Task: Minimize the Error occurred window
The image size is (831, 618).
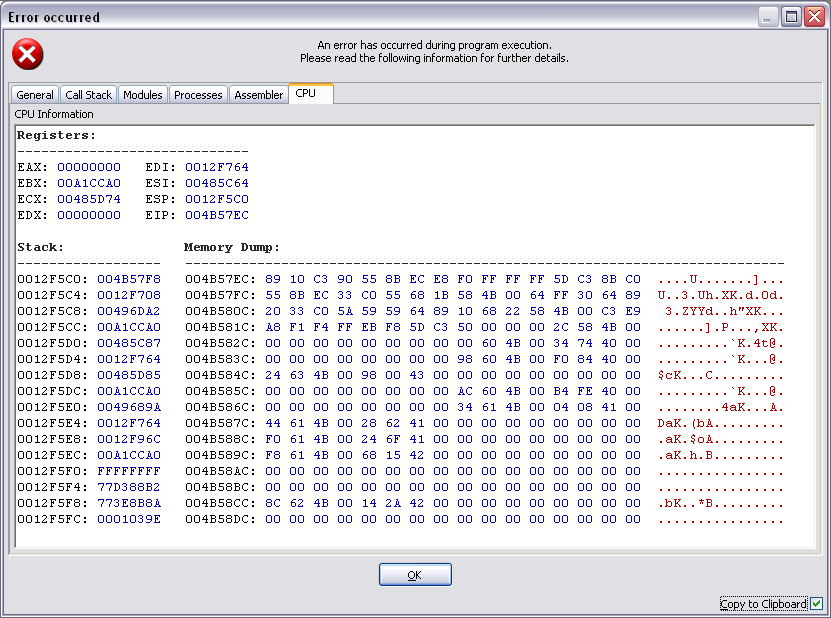Action: click(x=766, y=17)
